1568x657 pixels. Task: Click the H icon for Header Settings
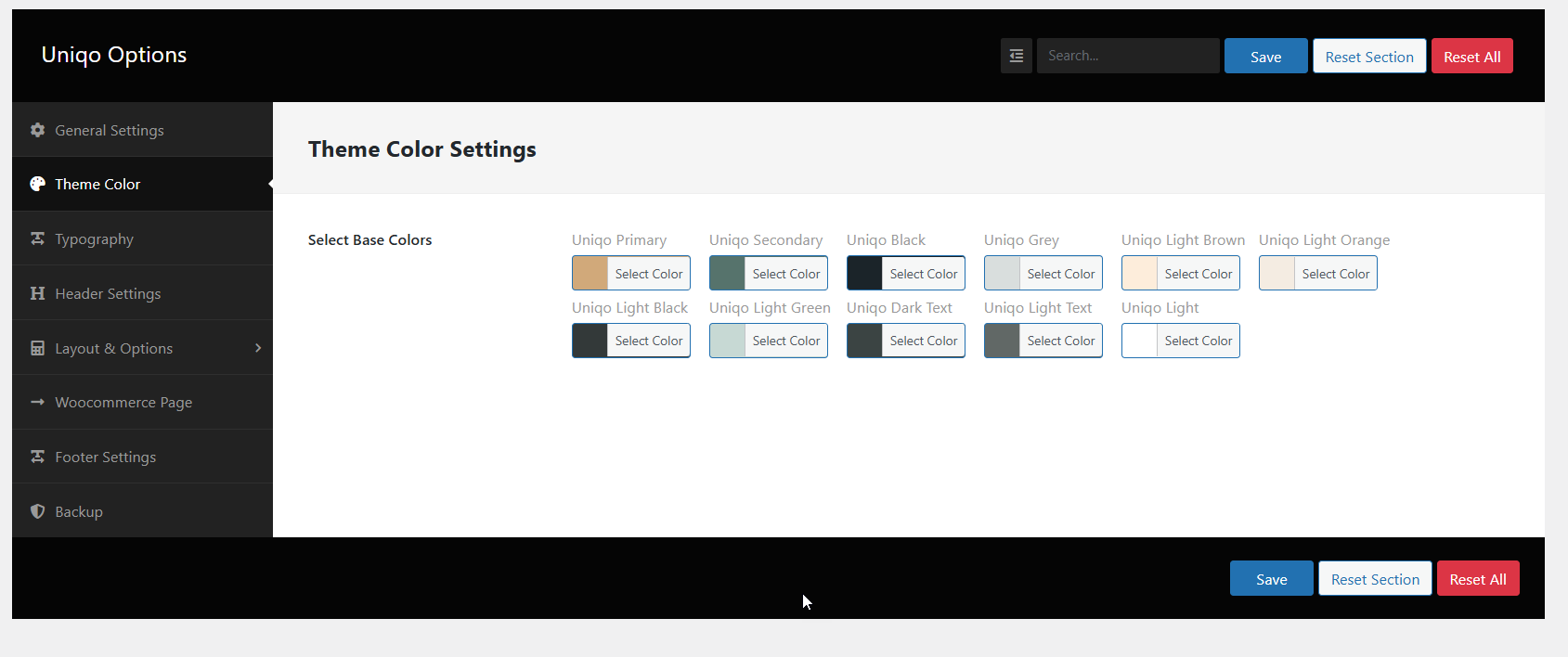(37, 293)
